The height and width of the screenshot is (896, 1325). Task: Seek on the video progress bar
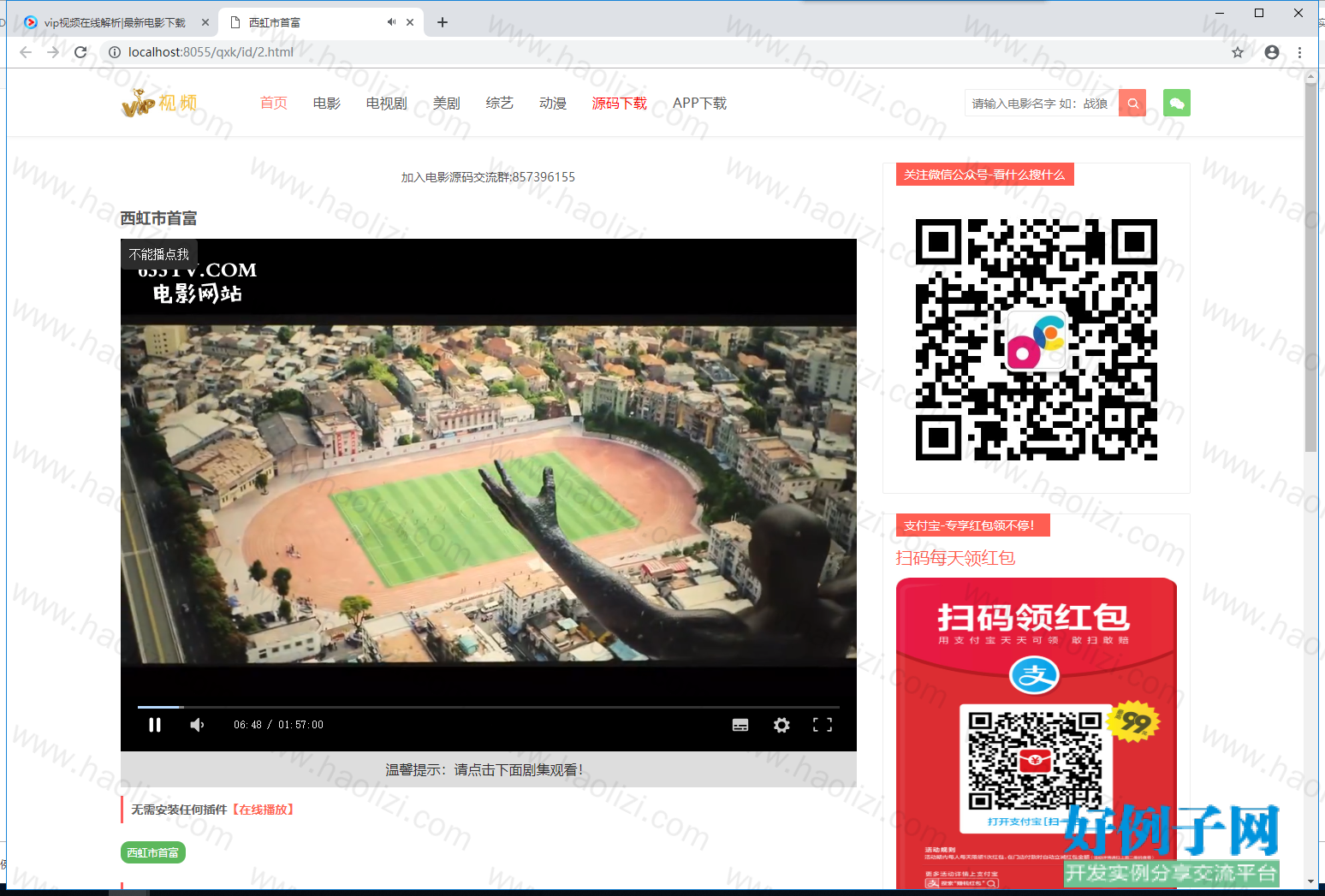point(489,707)
